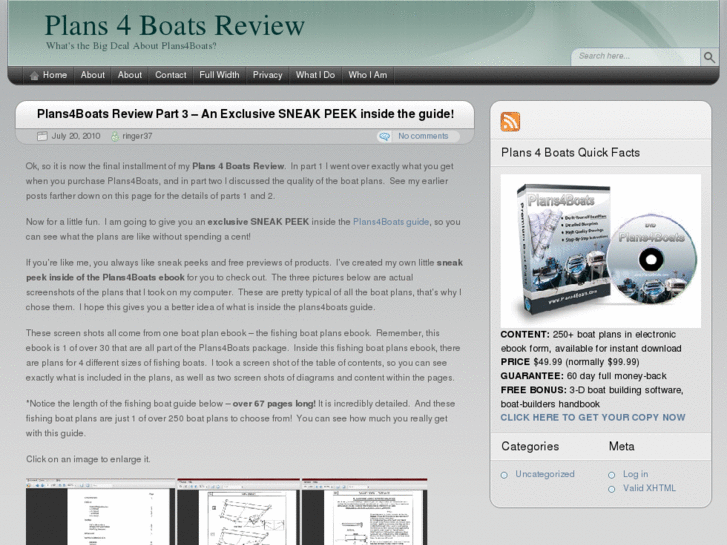The width and height of the screenshot is (727, 545).
Task: Follow the Plans4Boats guide link
Action: click(x=391, y=222)
